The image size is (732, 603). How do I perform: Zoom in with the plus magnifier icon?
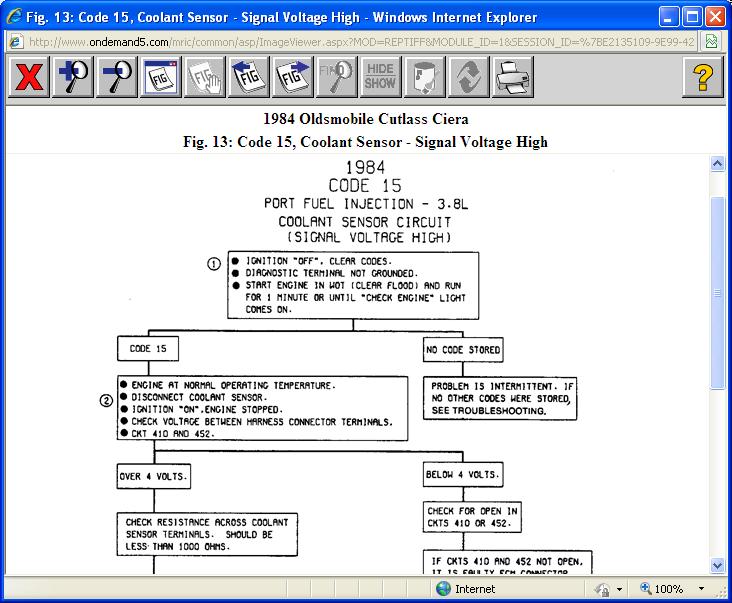[73, 77]
